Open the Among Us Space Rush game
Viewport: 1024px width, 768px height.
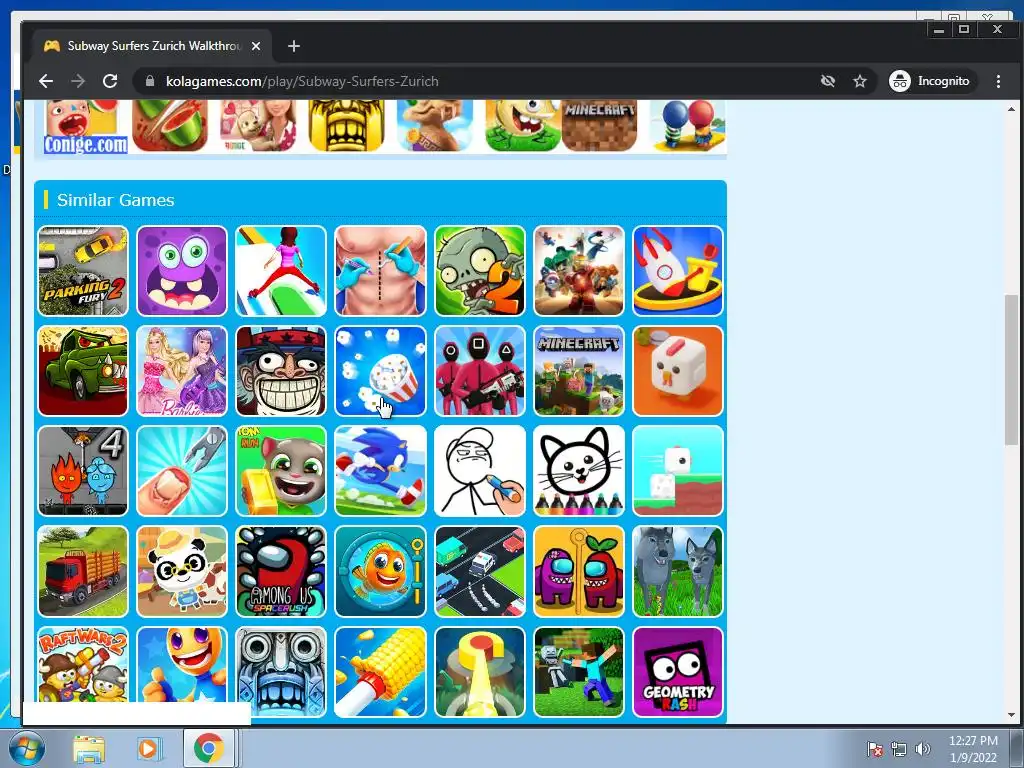(281, 571)
